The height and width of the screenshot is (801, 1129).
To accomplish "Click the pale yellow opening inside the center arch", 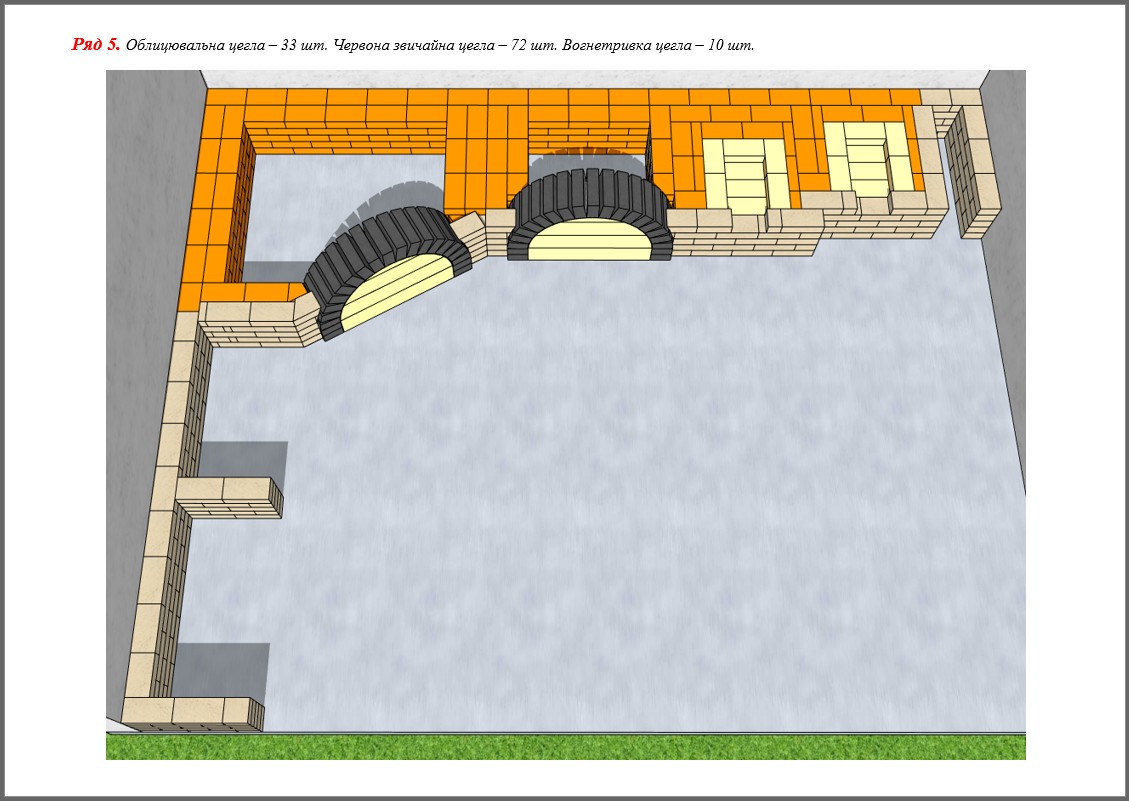I will (x=589, y=245).
